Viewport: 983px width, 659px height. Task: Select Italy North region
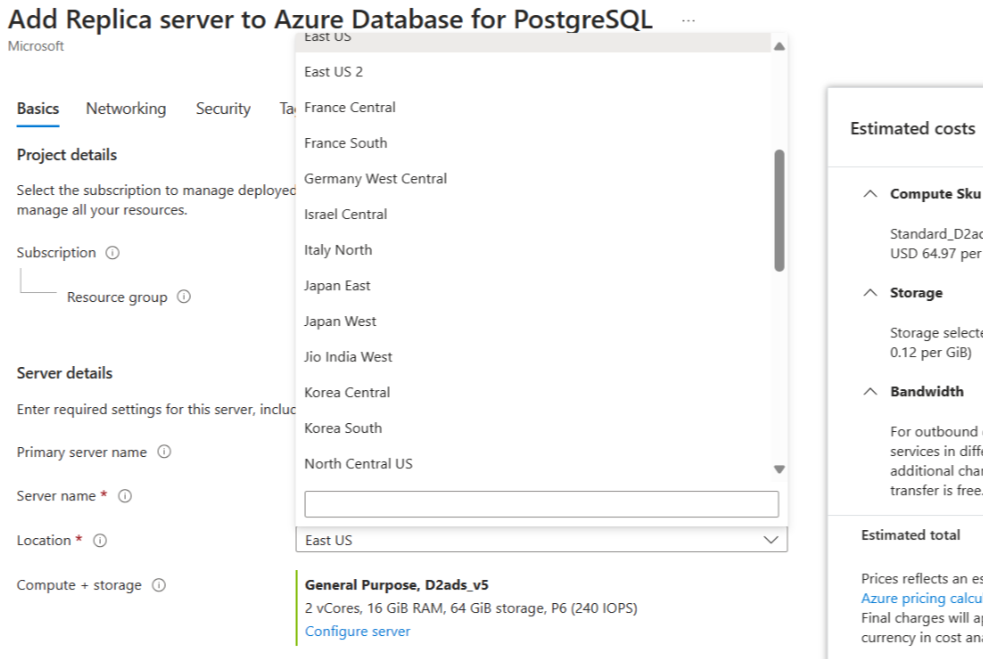pos(533,250)
